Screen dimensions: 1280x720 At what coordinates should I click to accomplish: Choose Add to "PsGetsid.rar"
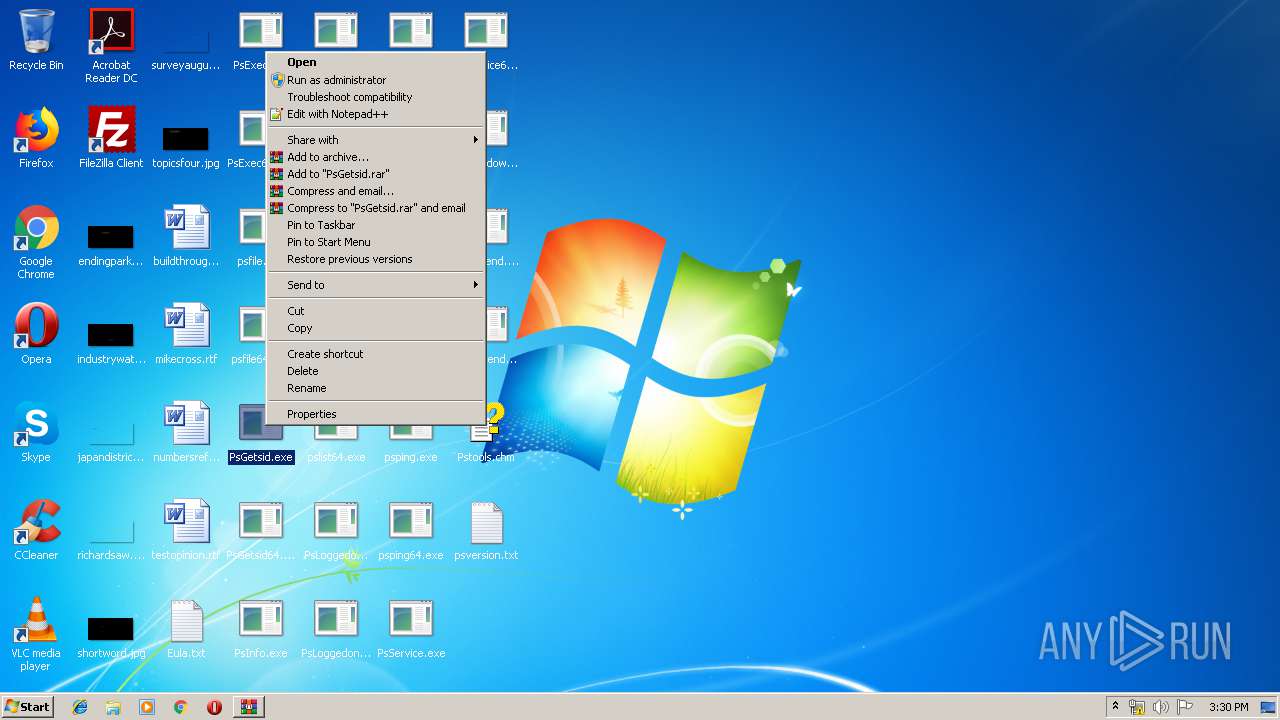376,174
